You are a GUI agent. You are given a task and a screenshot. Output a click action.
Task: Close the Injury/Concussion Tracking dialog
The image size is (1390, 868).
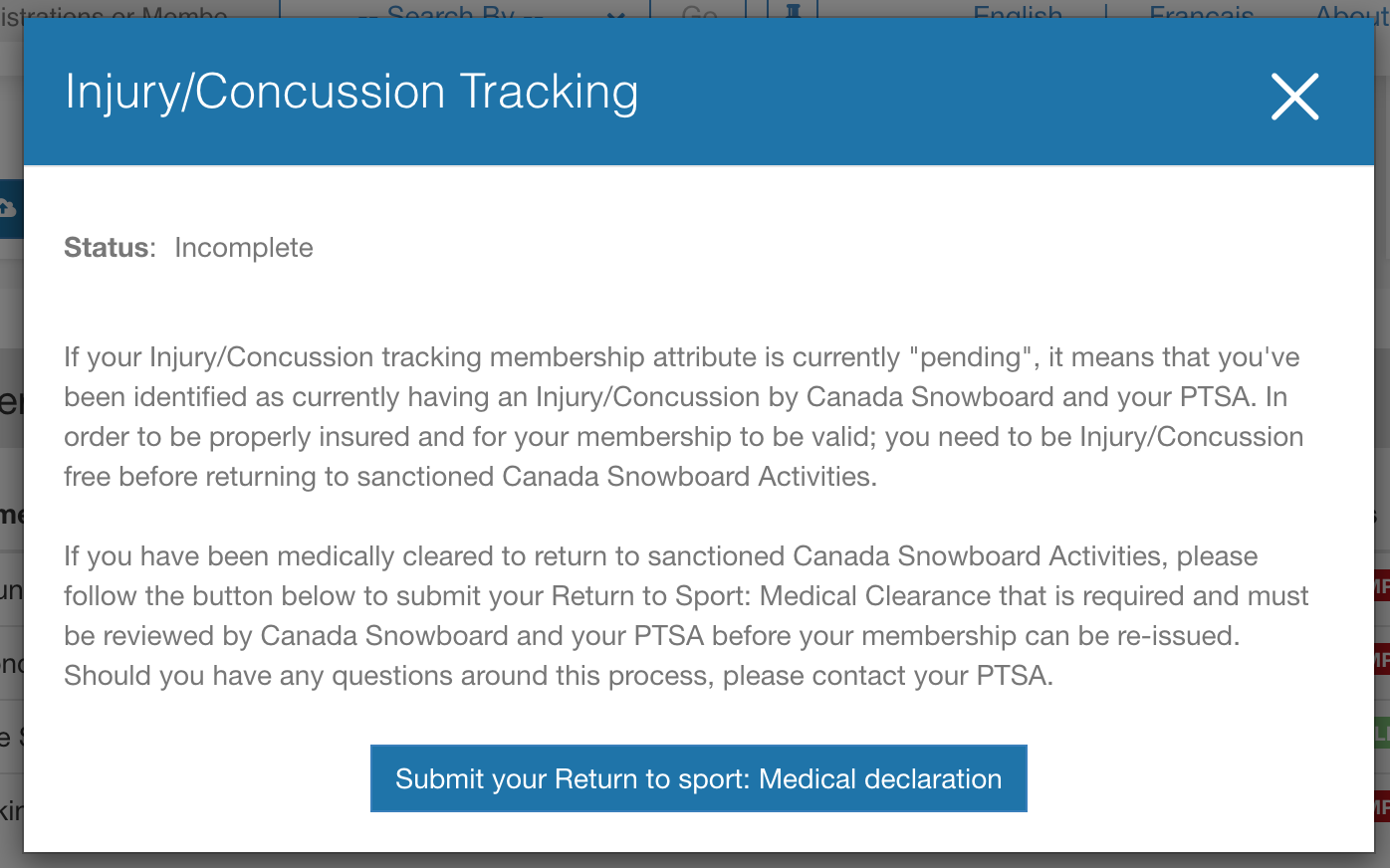coord(1294,97)
